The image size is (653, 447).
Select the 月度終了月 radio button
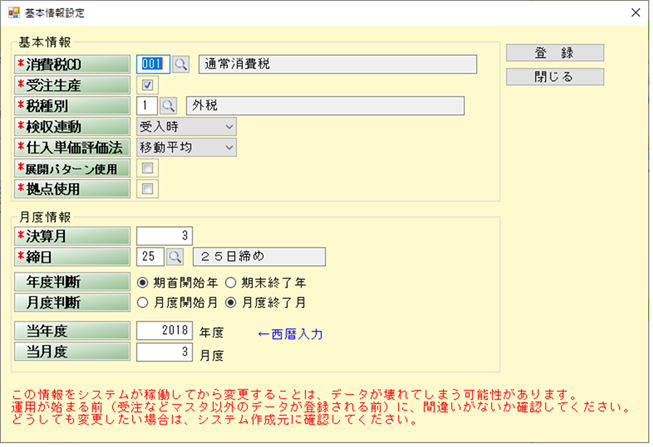click(x=231, y=302)
